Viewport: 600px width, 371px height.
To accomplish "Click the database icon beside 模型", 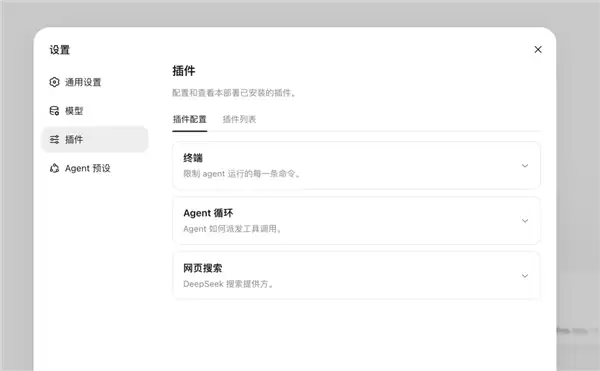I will pyautogui.click(x=54, y=111).
